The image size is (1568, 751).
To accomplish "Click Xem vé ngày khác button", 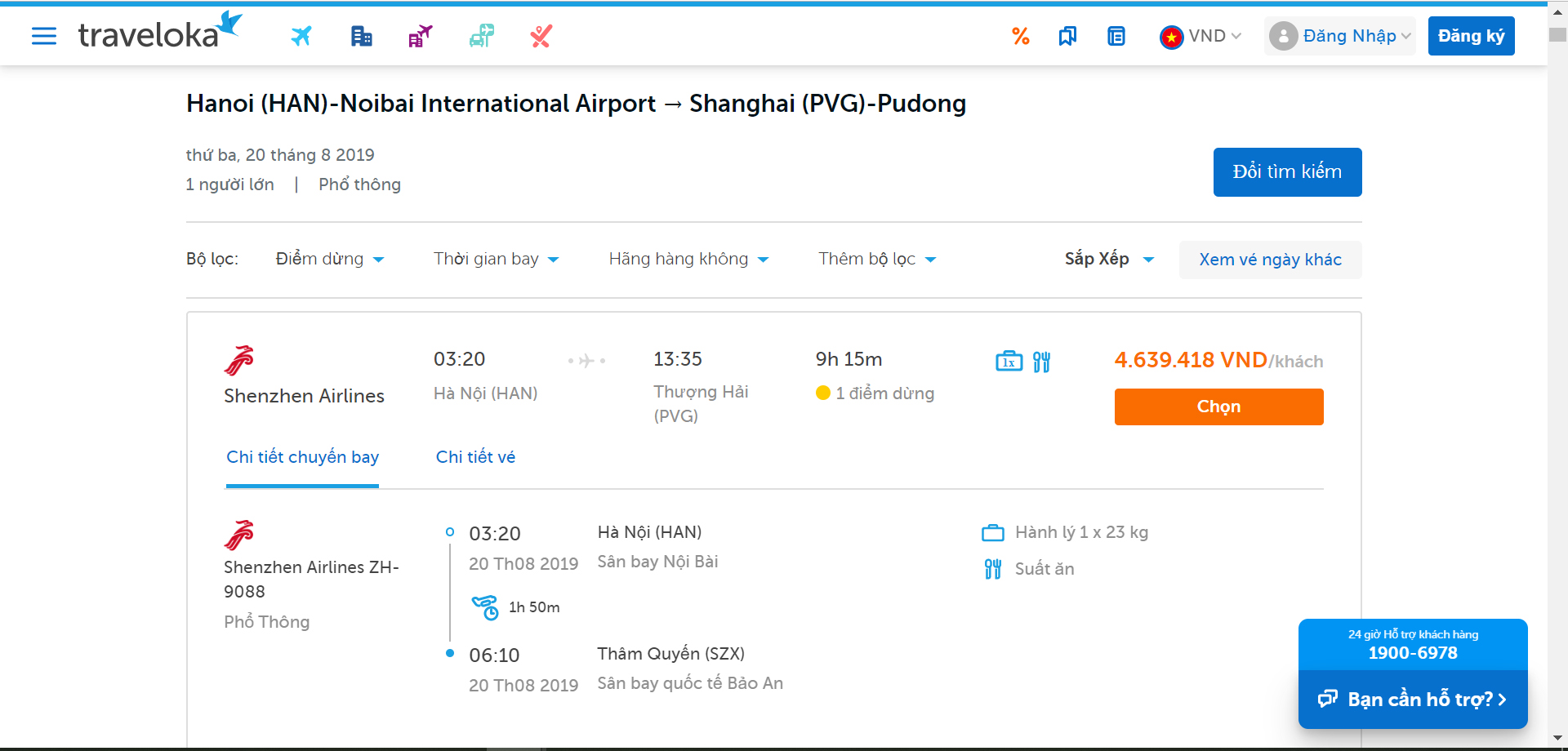I will point(1270,260).
